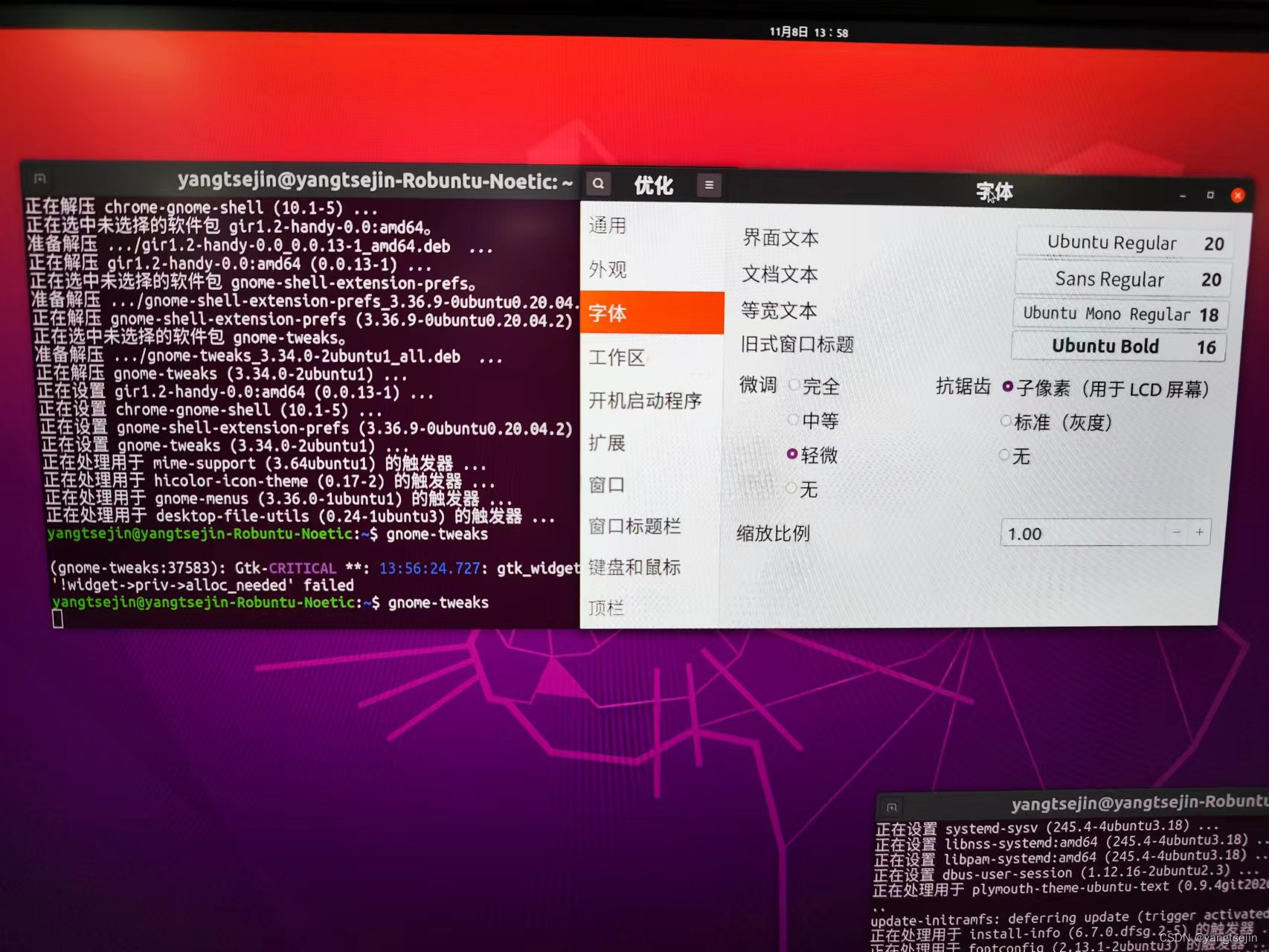Viewport: 1269px width, 952px height.
Task: Switch to the 通用 section
Action: click(x=608, y=225)
